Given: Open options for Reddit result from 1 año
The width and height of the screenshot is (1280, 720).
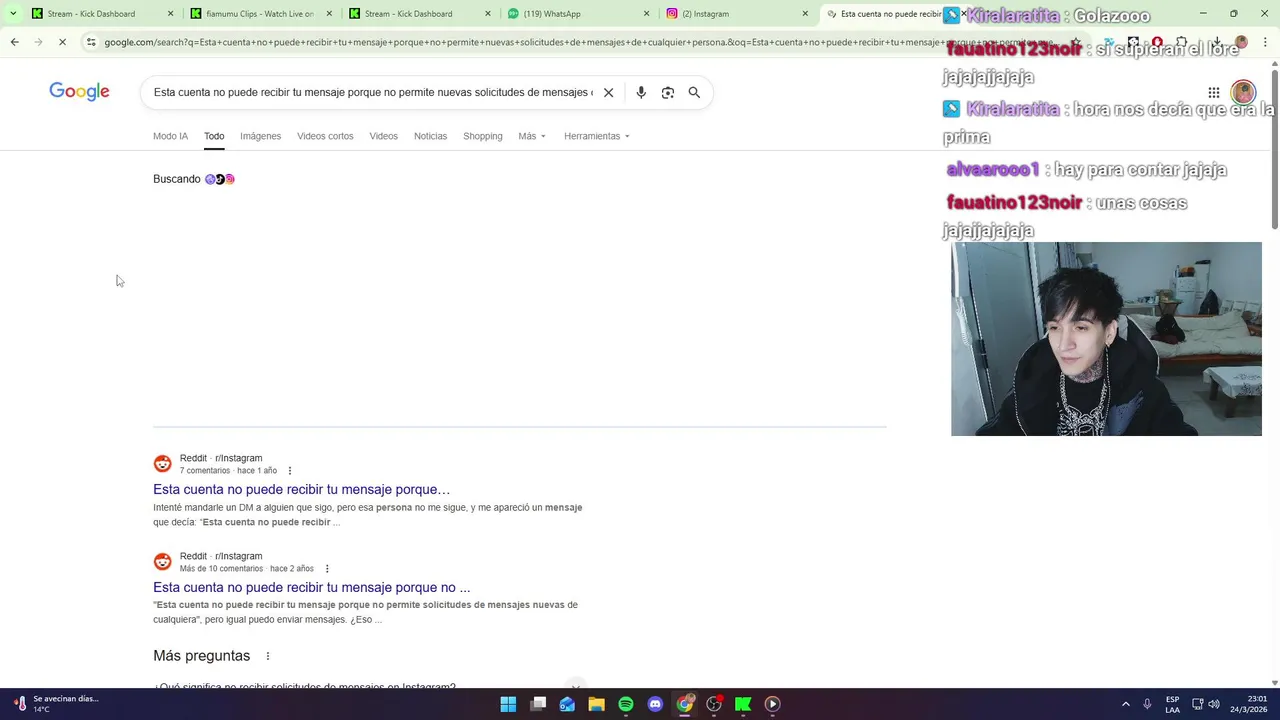Looking at the screenshot, I should coord(290,471).
